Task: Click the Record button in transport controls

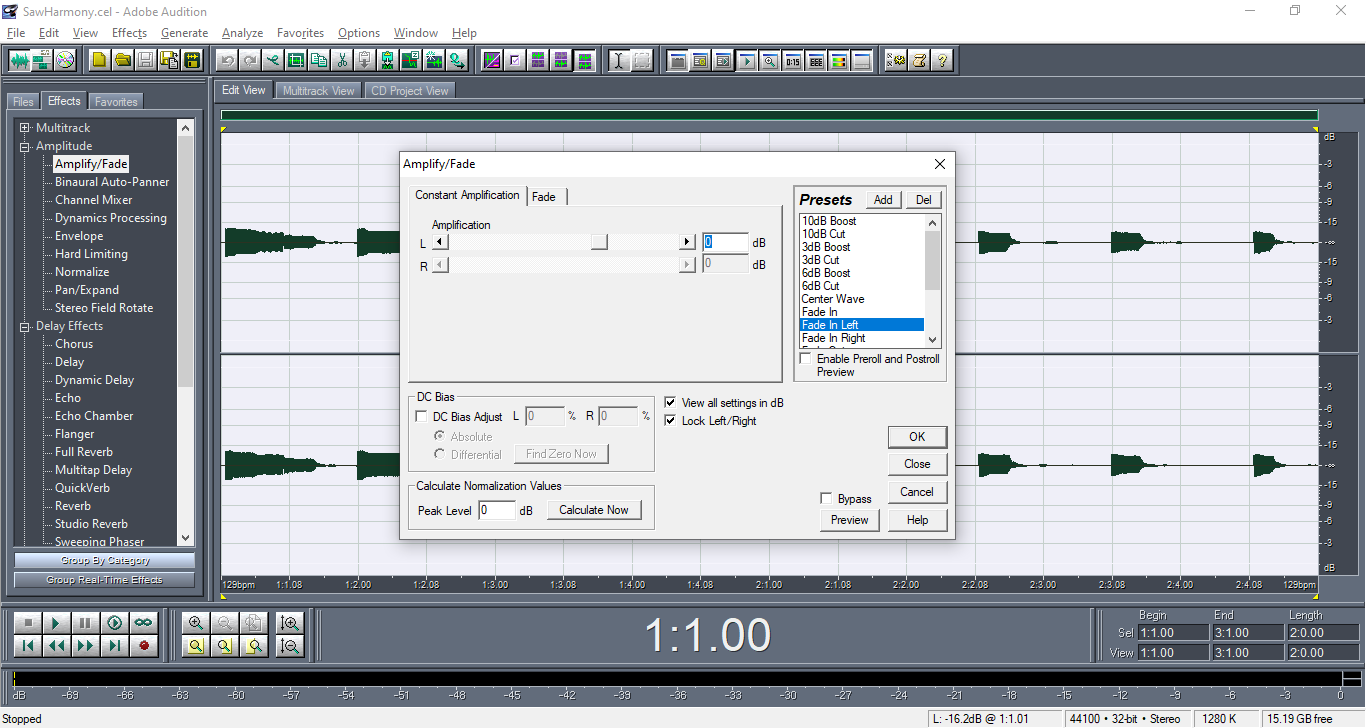Action: coord(144,646)
